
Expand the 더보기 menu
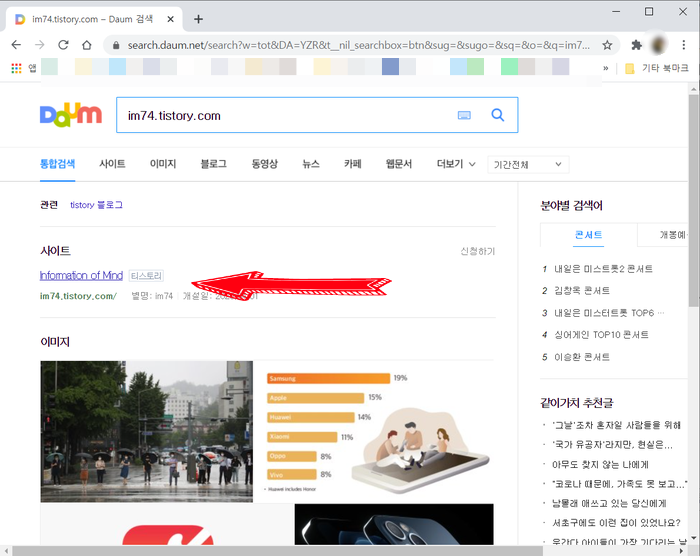pyautogui.click(x=456, y=164)
